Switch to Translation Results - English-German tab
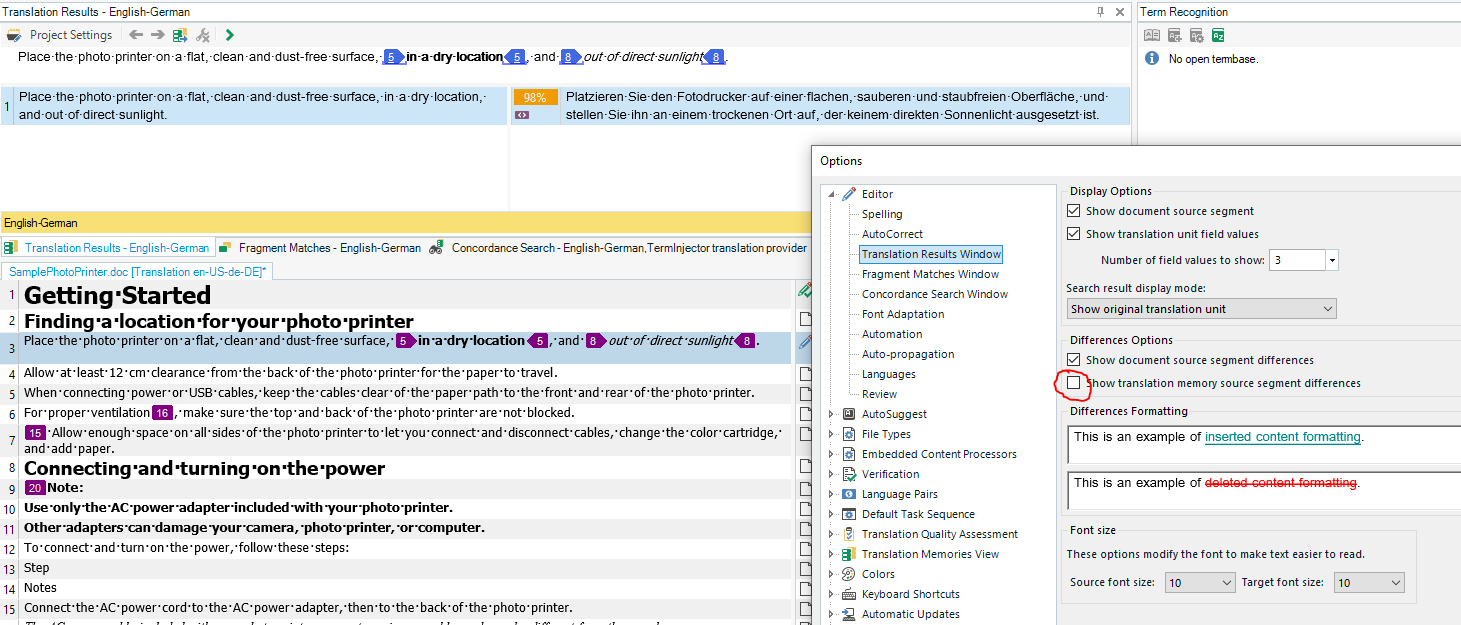Viewport: 1461px width, 625px height. [107, 248]
